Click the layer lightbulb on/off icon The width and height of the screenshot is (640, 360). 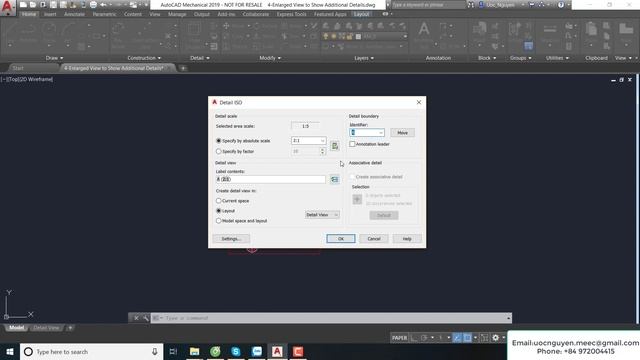coord(326,36)
